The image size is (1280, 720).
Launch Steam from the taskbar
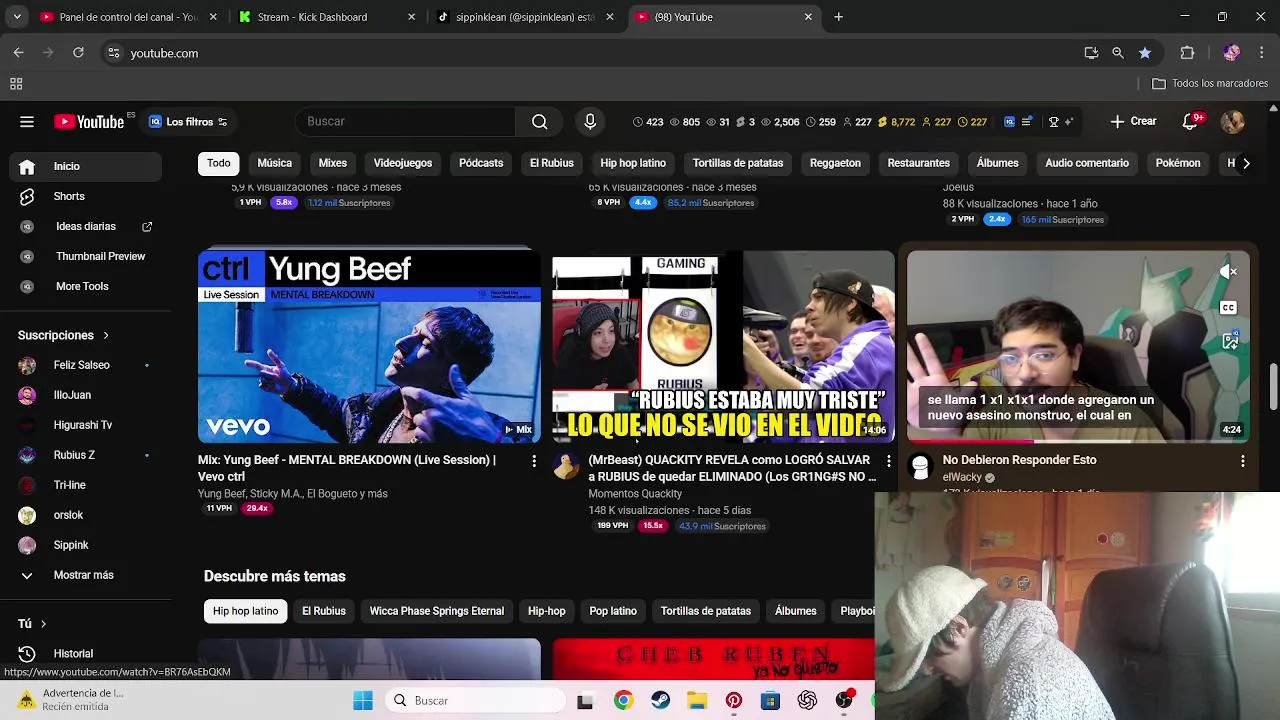coord(660,701)
